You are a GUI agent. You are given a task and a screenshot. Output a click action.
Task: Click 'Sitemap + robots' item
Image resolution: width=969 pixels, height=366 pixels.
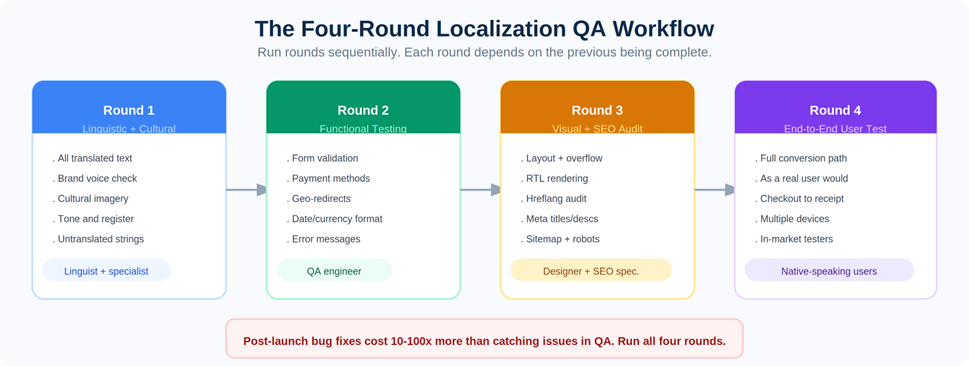tap(560, 239)
